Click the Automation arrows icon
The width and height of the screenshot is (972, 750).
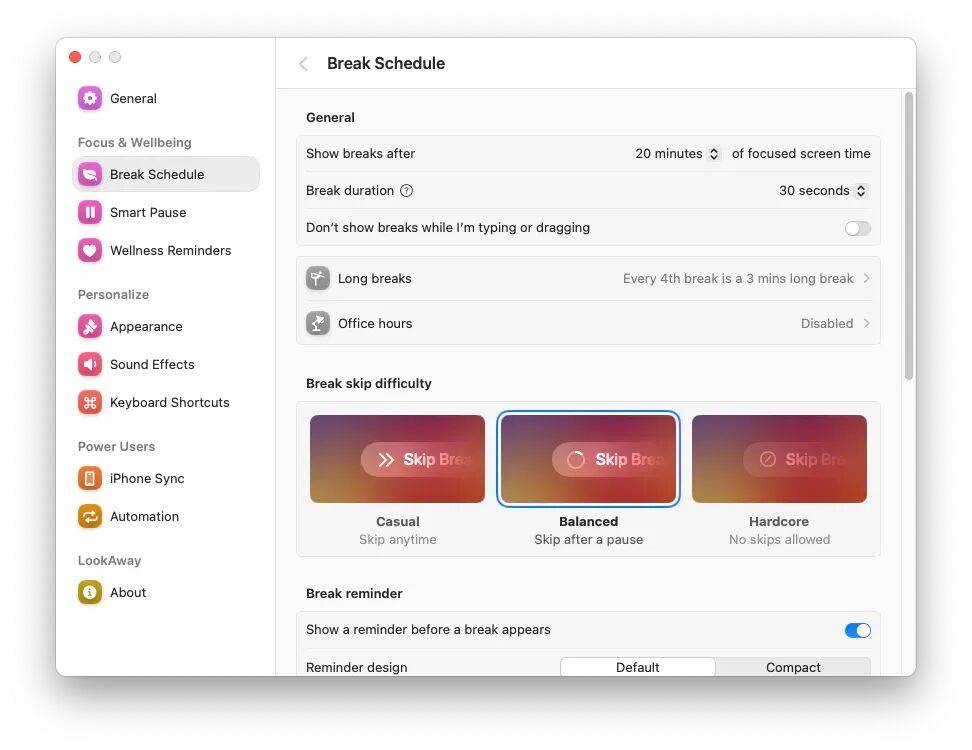coord(88,516)
